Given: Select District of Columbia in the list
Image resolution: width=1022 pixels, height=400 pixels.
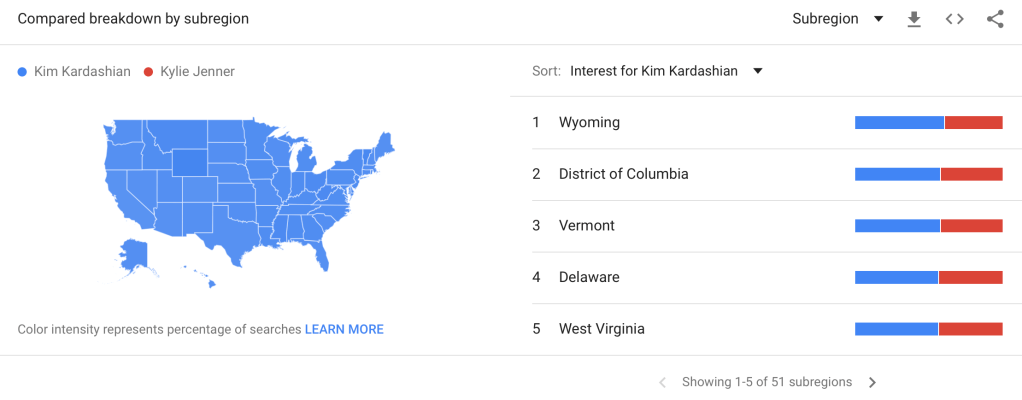Looking at the screenshot, I should [623, 174].
